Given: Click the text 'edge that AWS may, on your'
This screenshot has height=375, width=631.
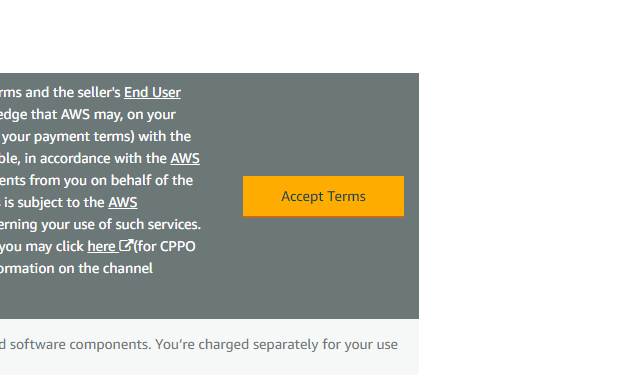Looking at the screenshot, I should coord(88,115).
